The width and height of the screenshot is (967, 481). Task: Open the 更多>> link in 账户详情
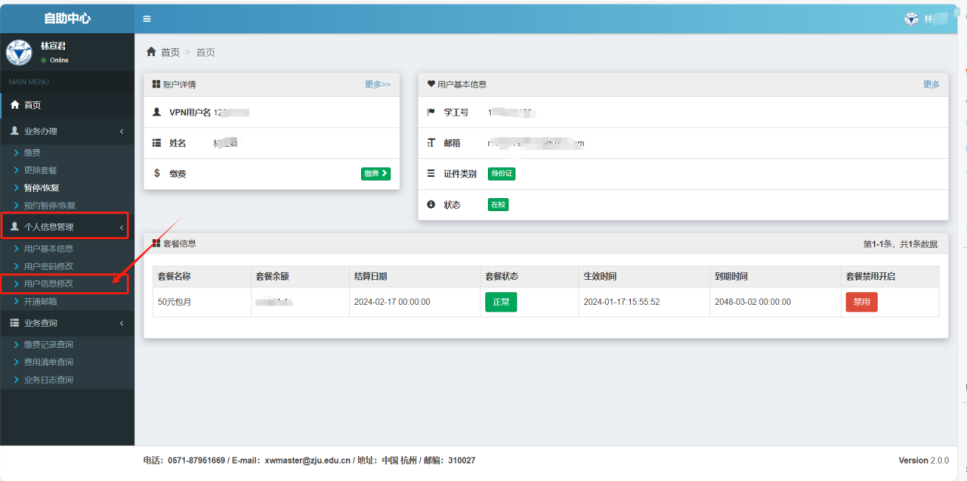pos(377,85)
